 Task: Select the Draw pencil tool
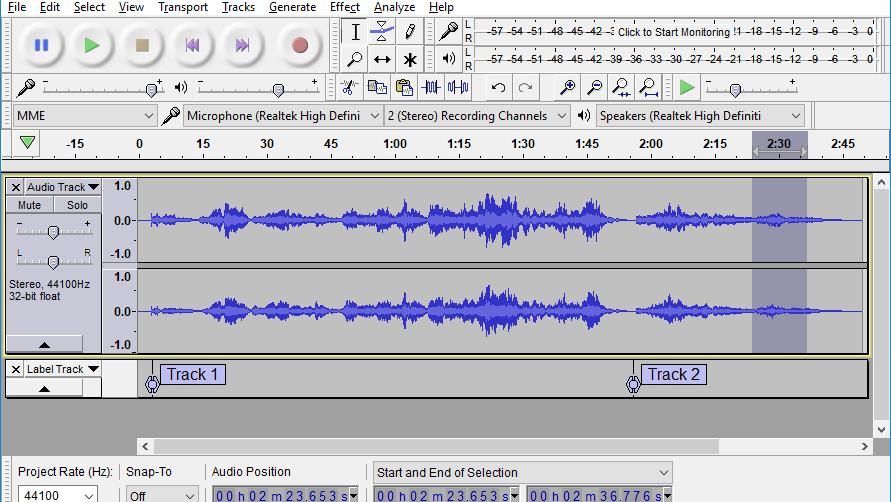coord(409,32)
